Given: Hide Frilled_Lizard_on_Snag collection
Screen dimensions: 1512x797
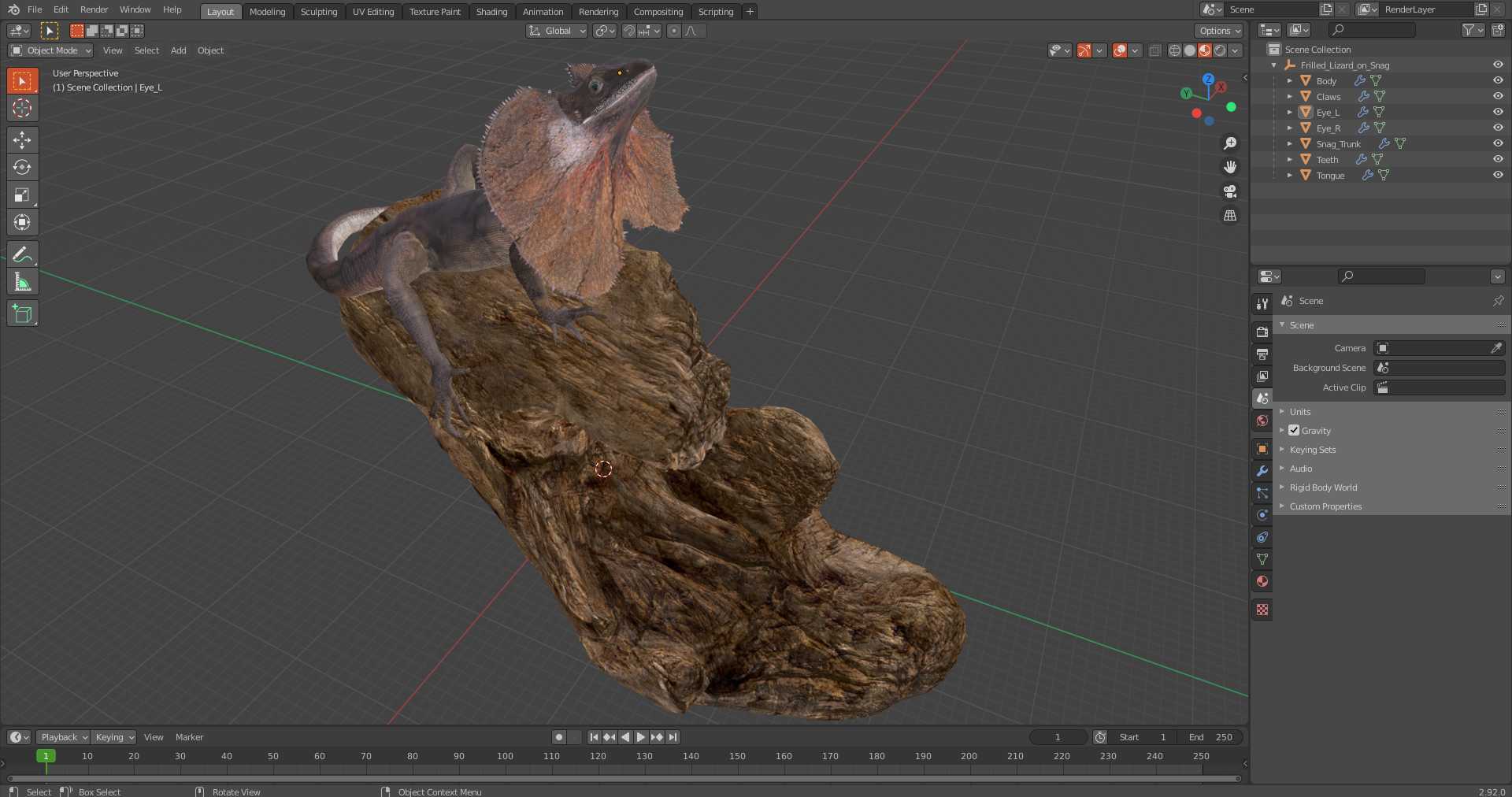Looking at the screenshot, I should 1497,65.
